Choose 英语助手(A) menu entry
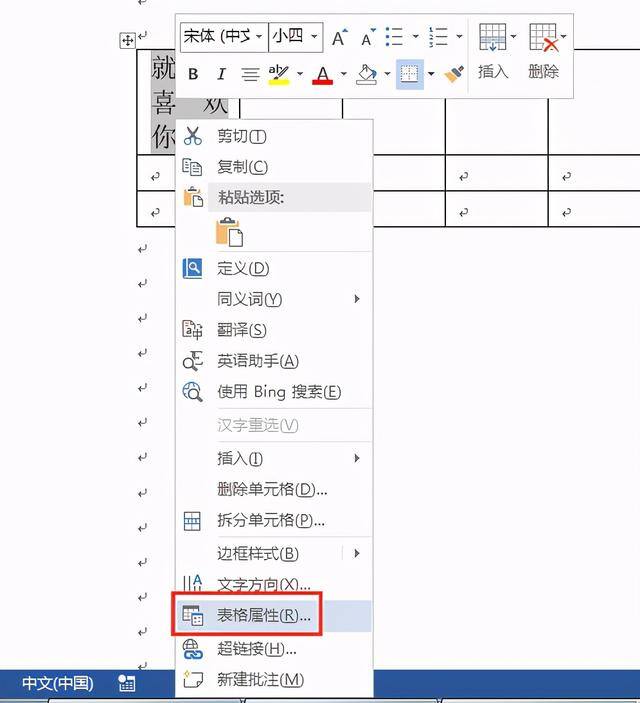 point(274,361)
